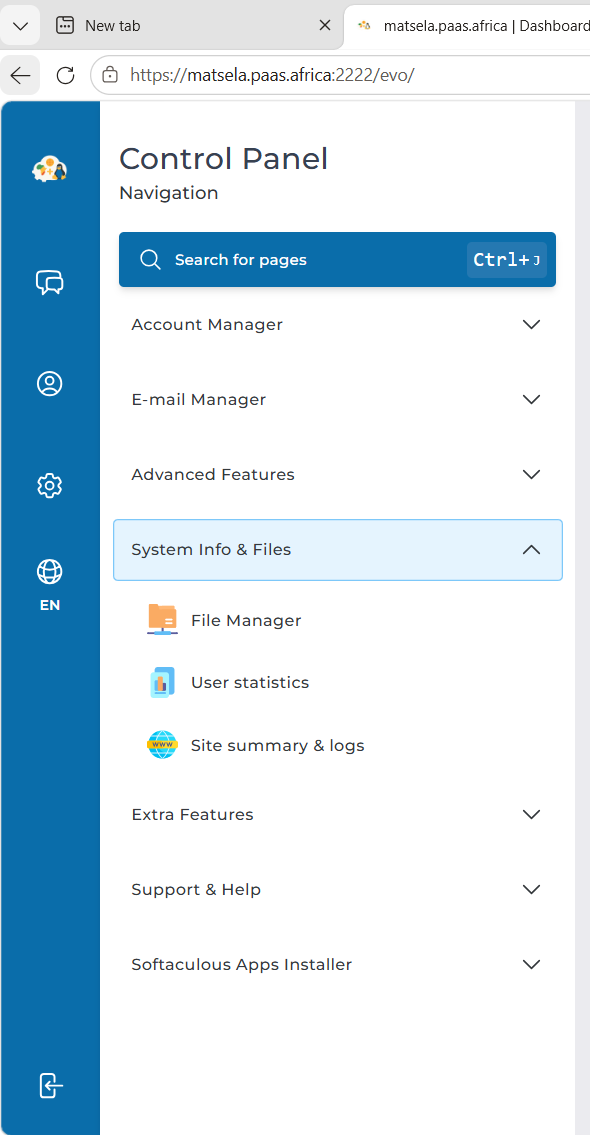This screenshot has height=1135, width=590.
Task: Change language via globe icon
Action: (x=49, y=572)
